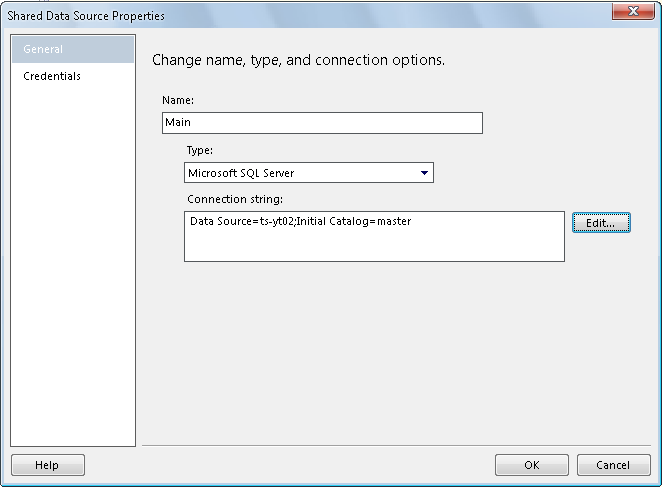Click the Name: label

[178, 100]
